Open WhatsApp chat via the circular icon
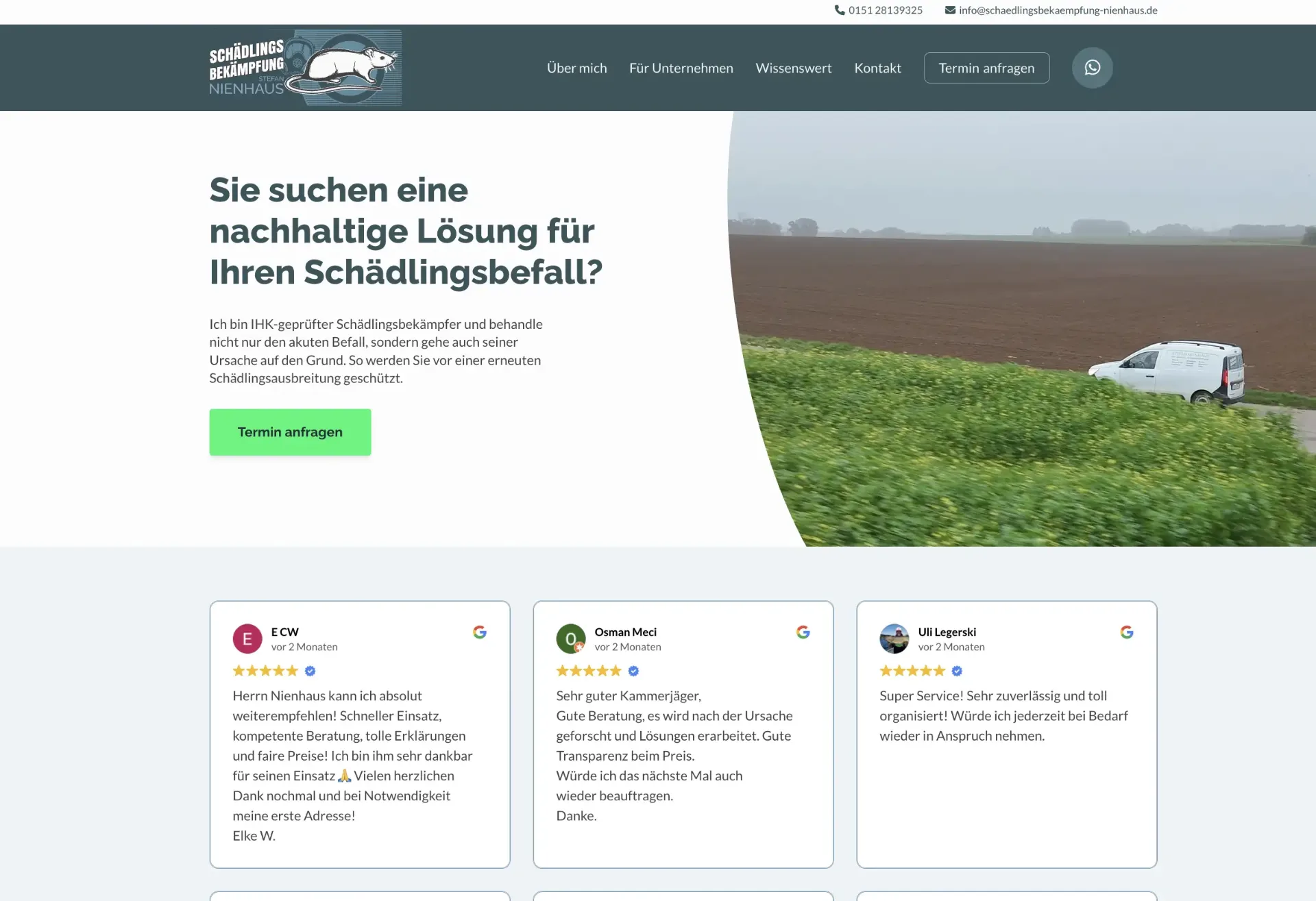The width and height of the screenshot is (1316, 901). click(x=1091, y=67)
